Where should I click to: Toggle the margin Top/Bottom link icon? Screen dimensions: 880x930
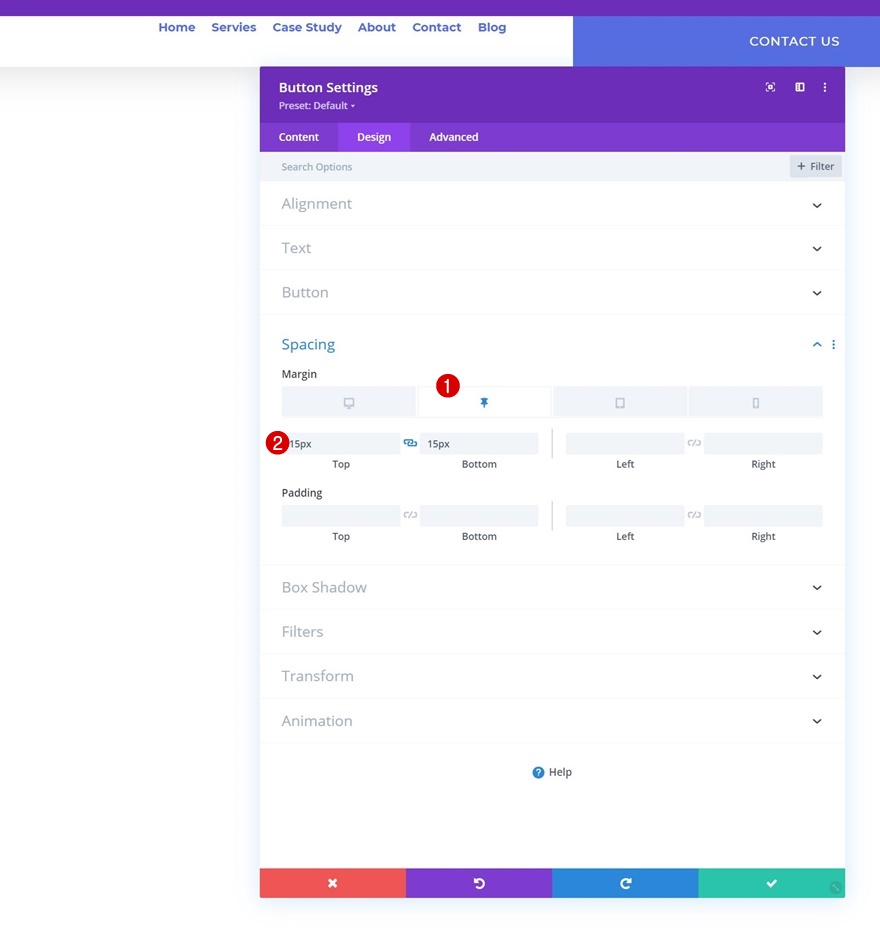pos(410,443)
